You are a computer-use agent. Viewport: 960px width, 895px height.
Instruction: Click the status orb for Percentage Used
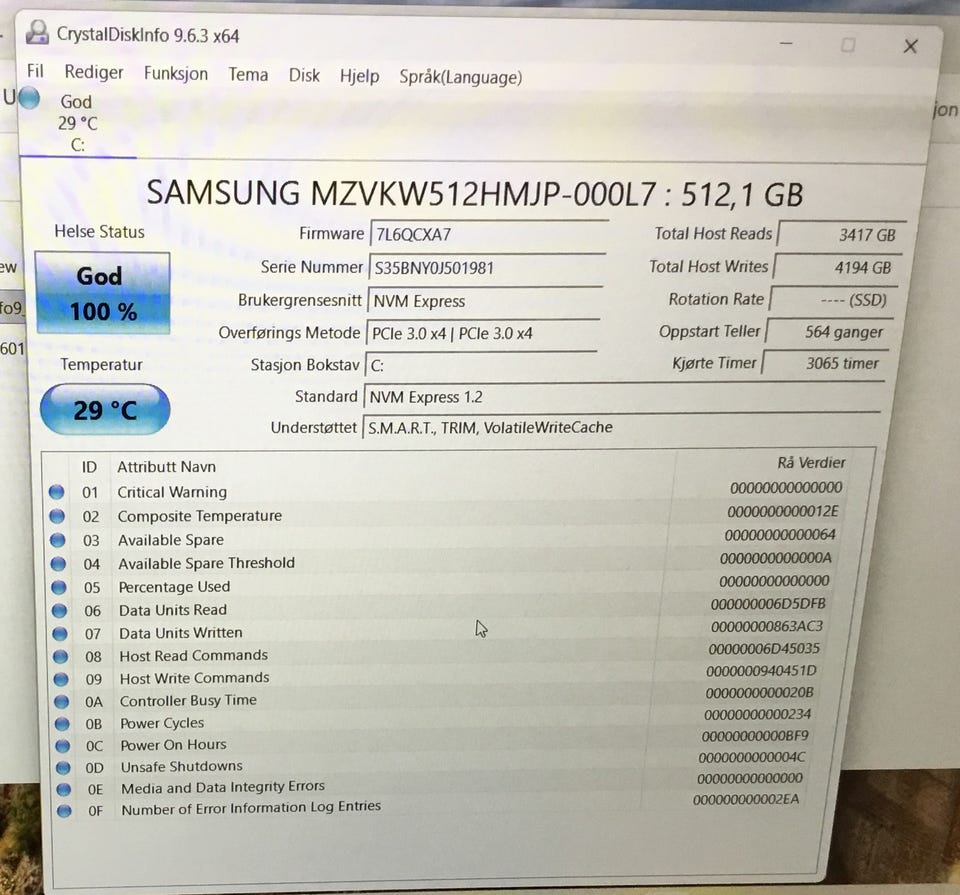(59, 587)
